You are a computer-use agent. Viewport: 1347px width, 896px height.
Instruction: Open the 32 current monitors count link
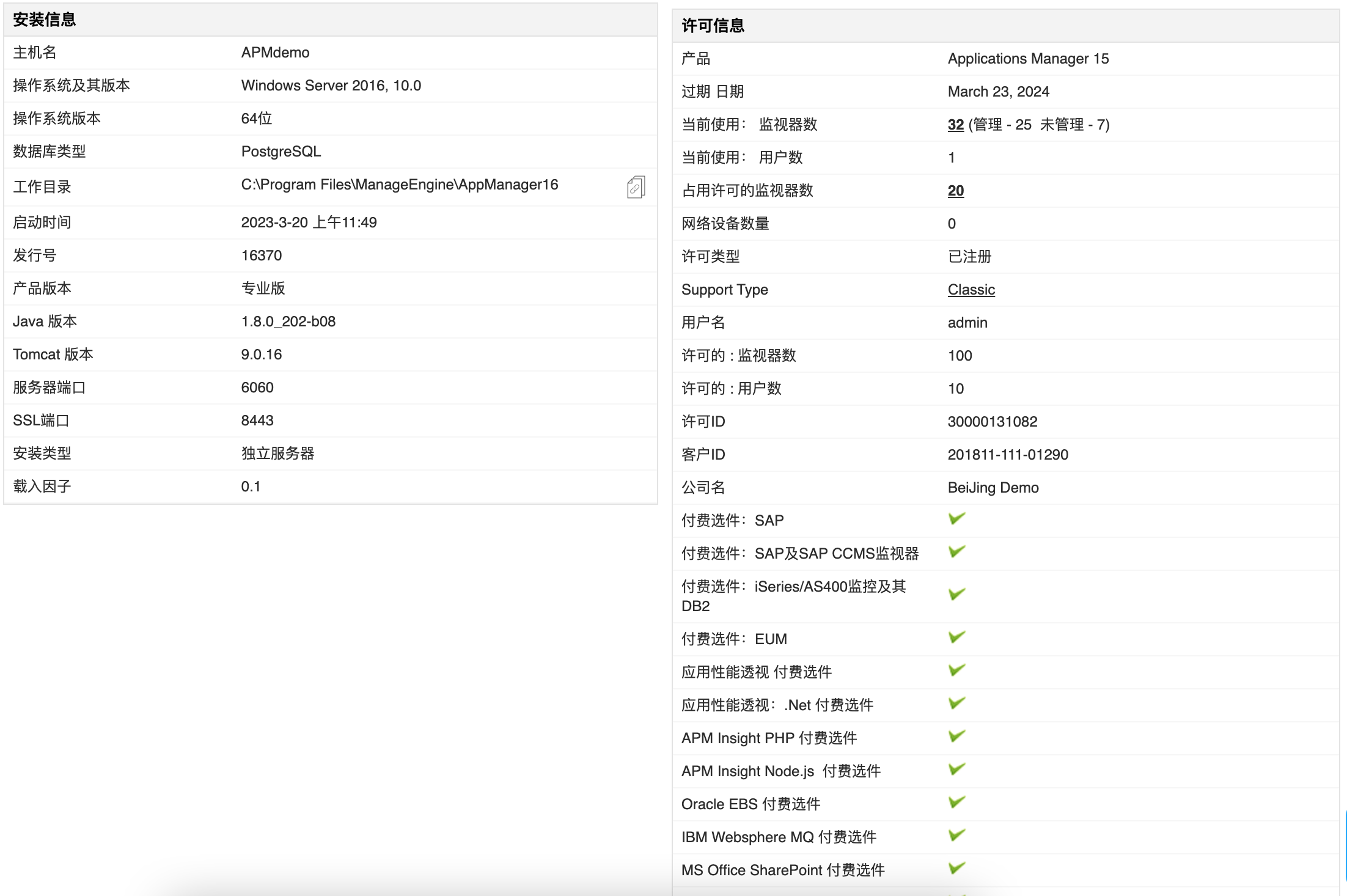[956, 125]
